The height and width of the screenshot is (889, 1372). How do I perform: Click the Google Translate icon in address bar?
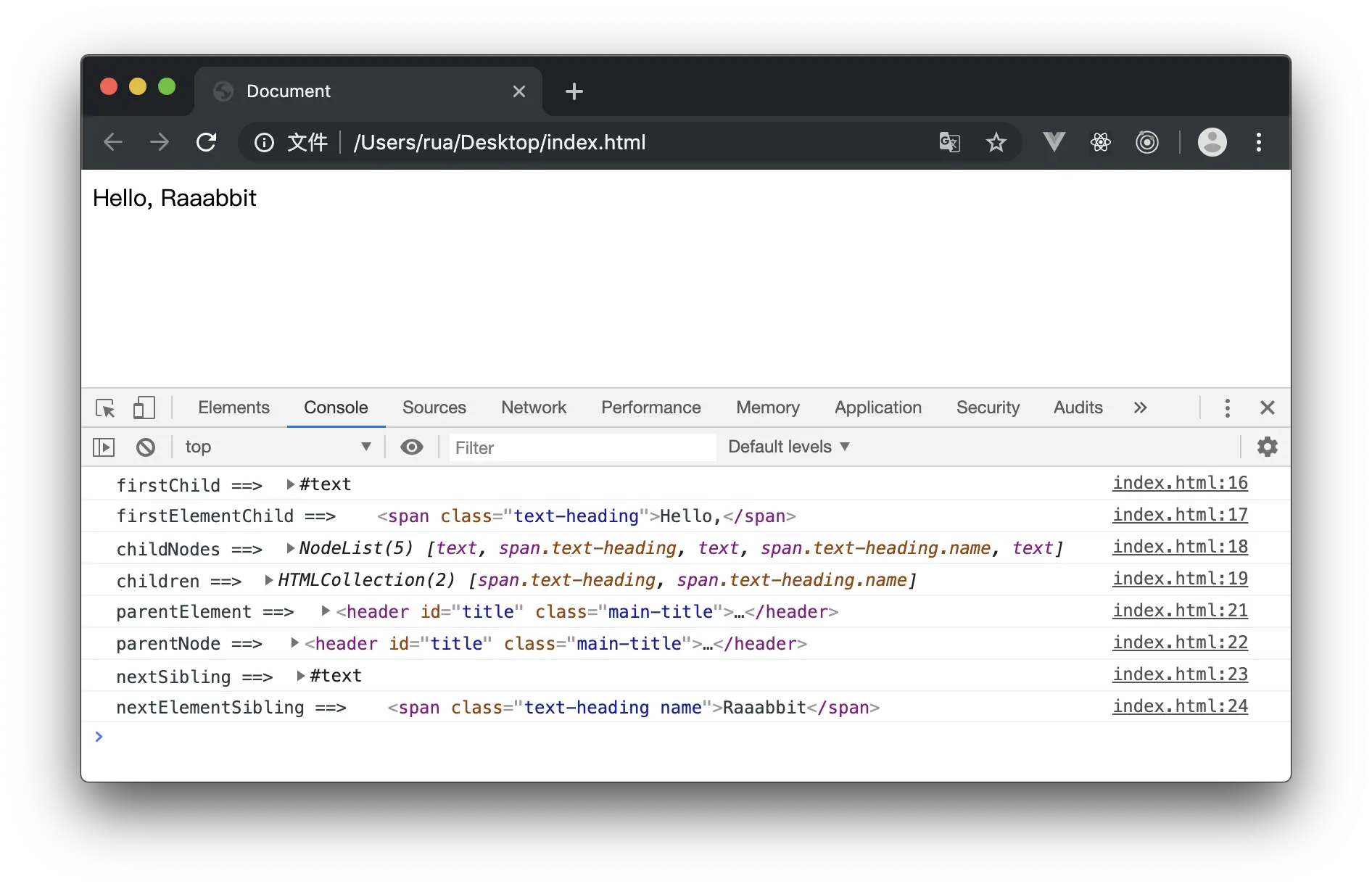[949, 142]
